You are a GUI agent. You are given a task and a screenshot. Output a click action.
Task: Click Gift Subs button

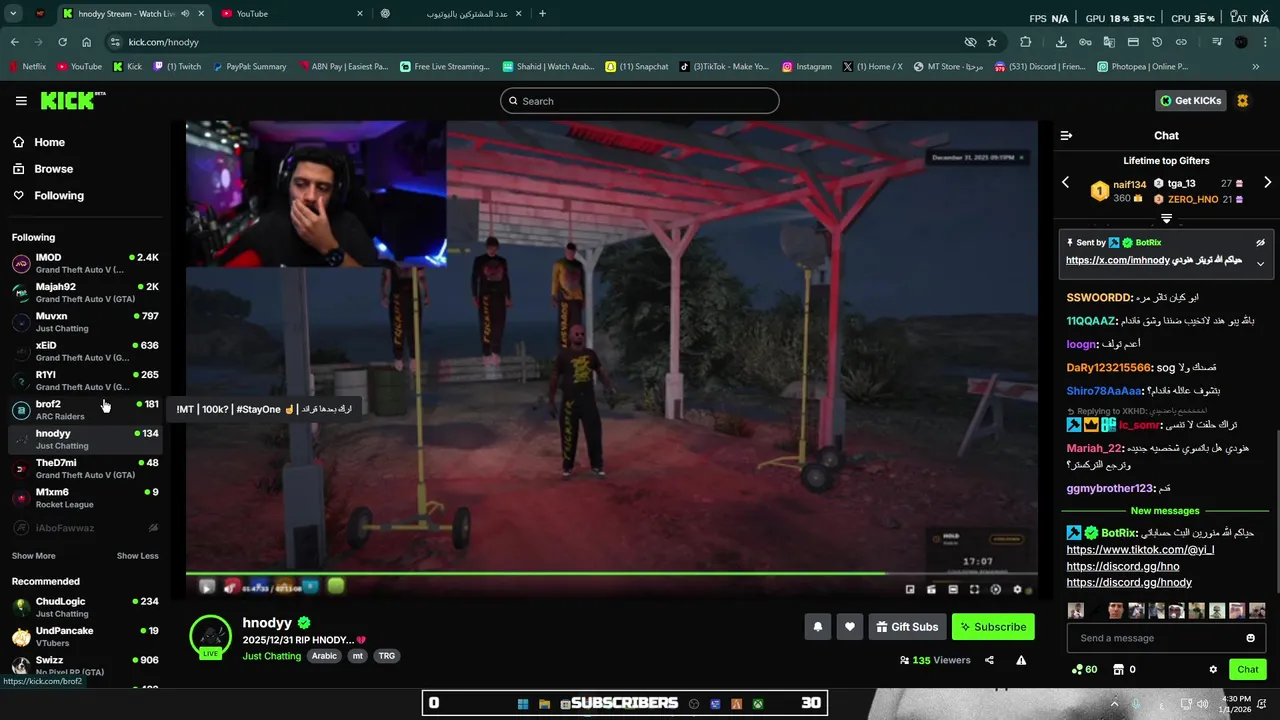[x=907, y=627]
